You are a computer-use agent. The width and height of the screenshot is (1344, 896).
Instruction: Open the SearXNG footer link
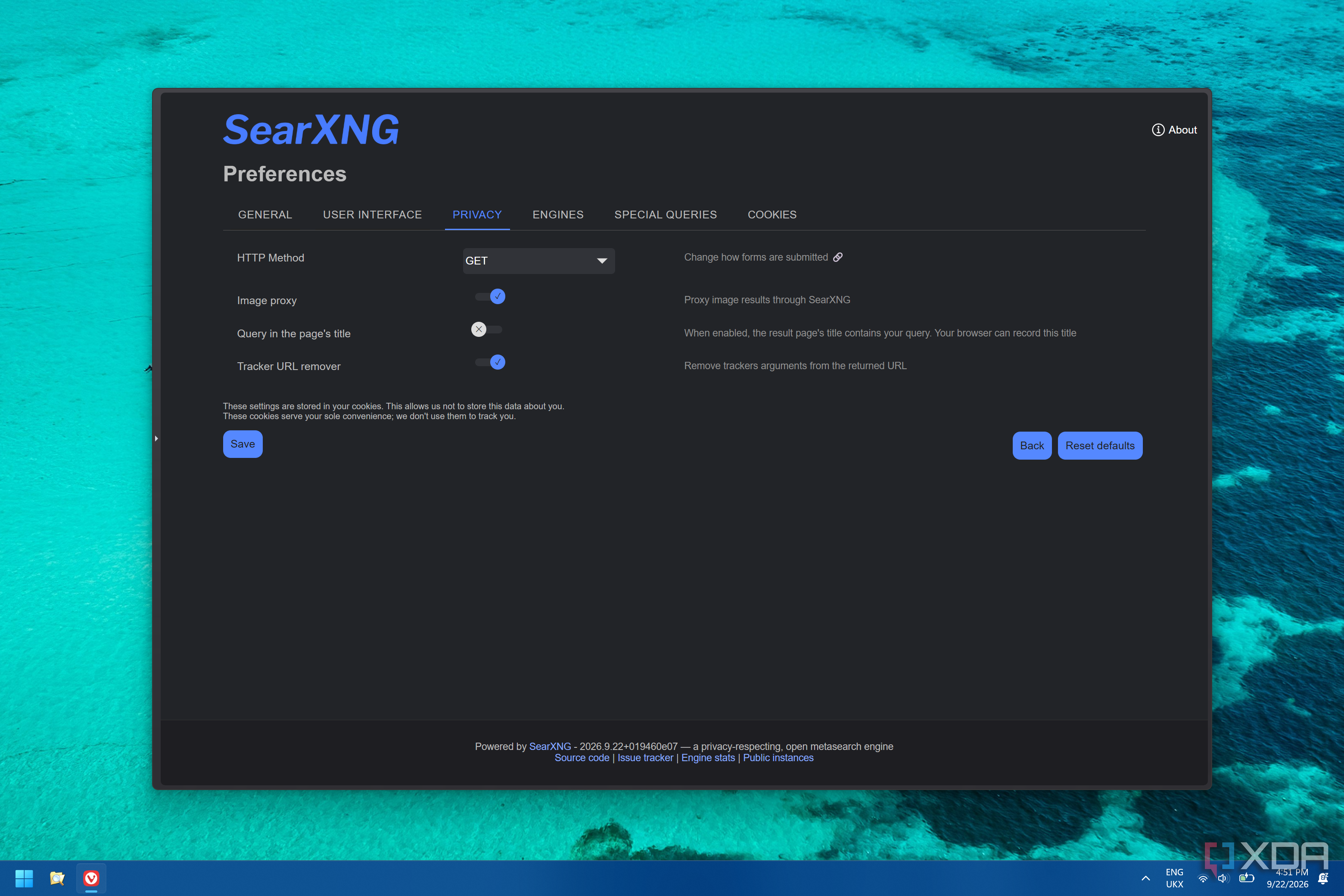click(x=550, y=746)
